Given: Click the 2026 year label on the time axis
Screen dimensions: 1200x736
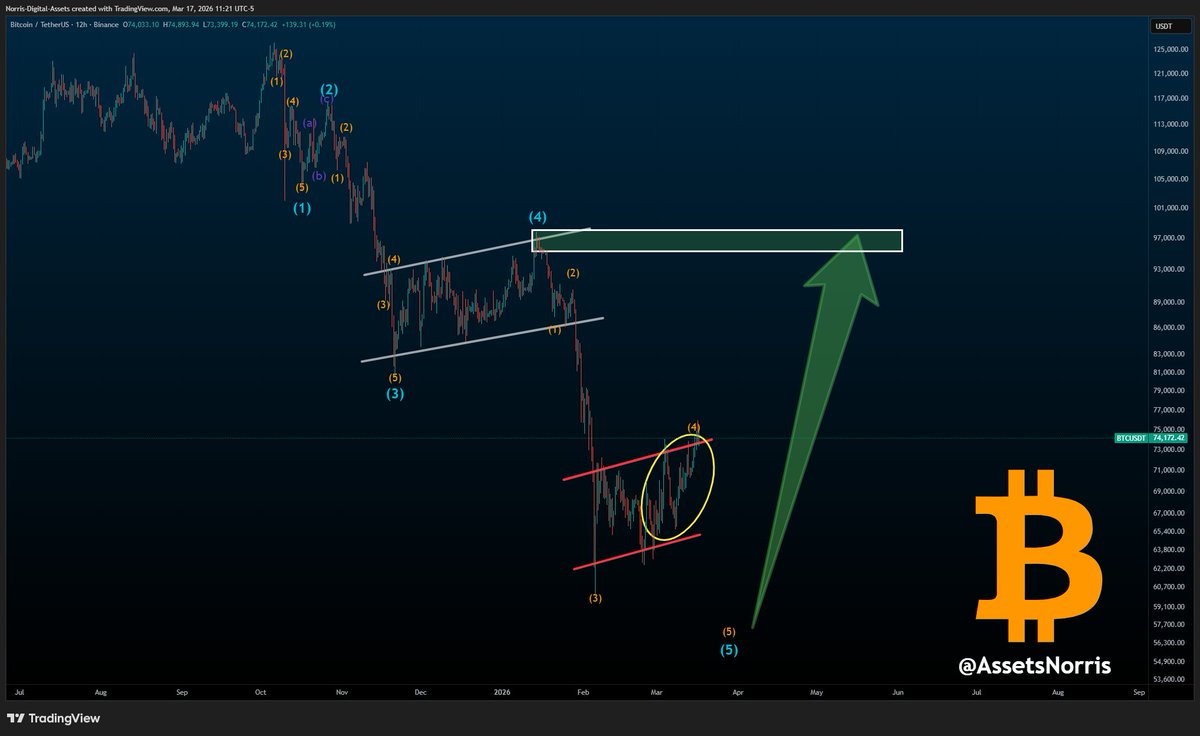Looking at the screenshot, I should pos(501,691).
